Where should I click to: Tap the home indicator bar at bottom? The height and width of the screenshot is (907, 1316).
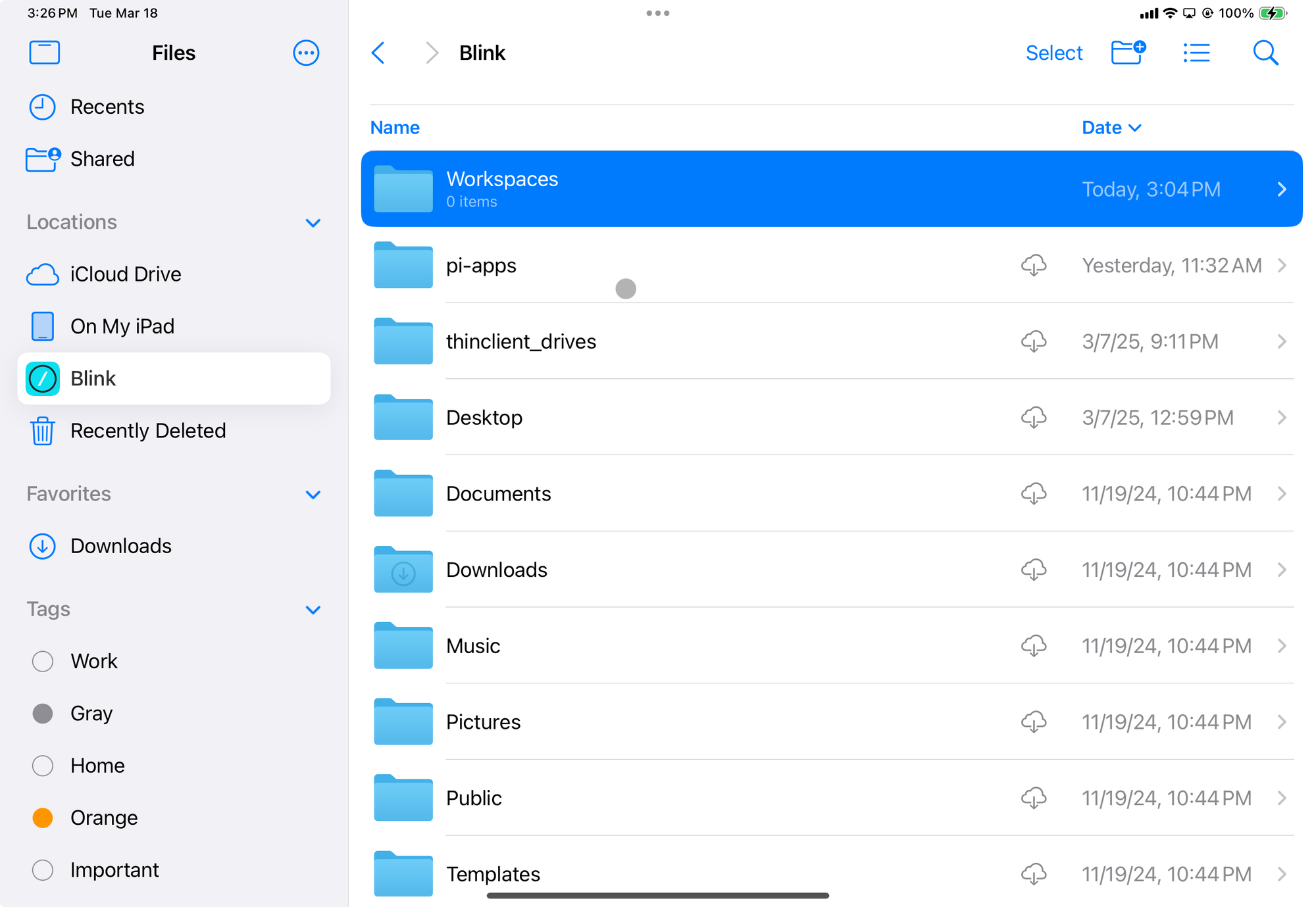click(x=658, y=895)
